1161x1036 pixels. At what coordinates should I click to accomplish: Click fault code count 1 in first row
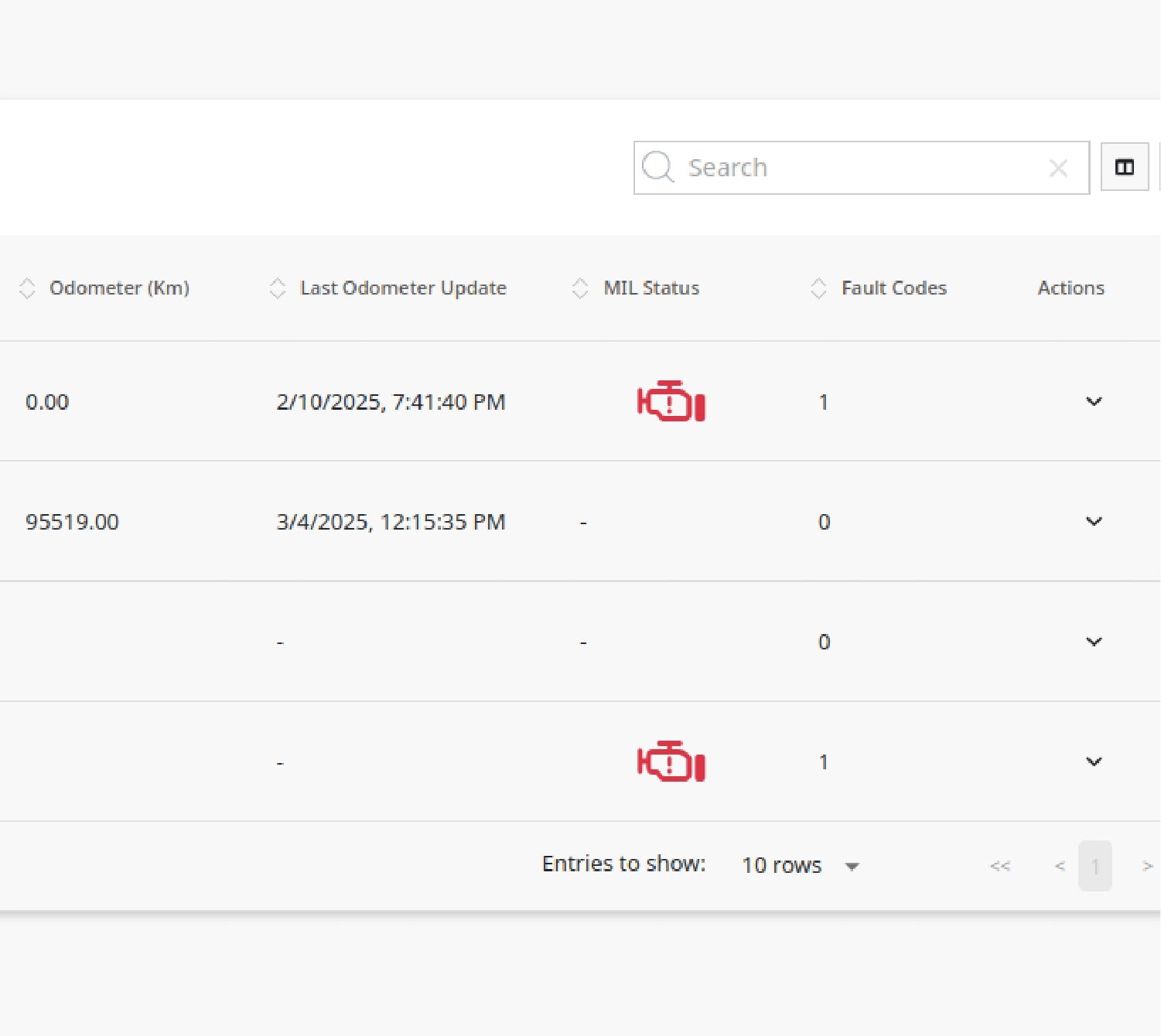pos(824,402)
